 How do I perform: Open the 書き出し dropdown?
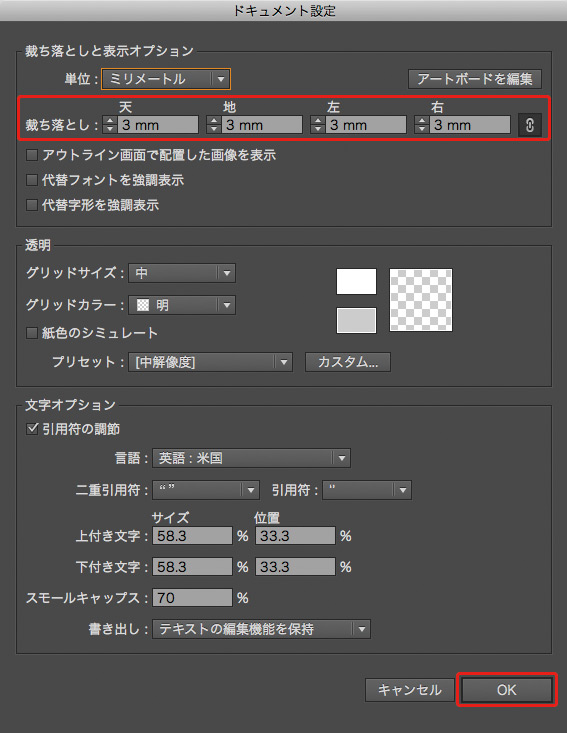click(261, 629)
